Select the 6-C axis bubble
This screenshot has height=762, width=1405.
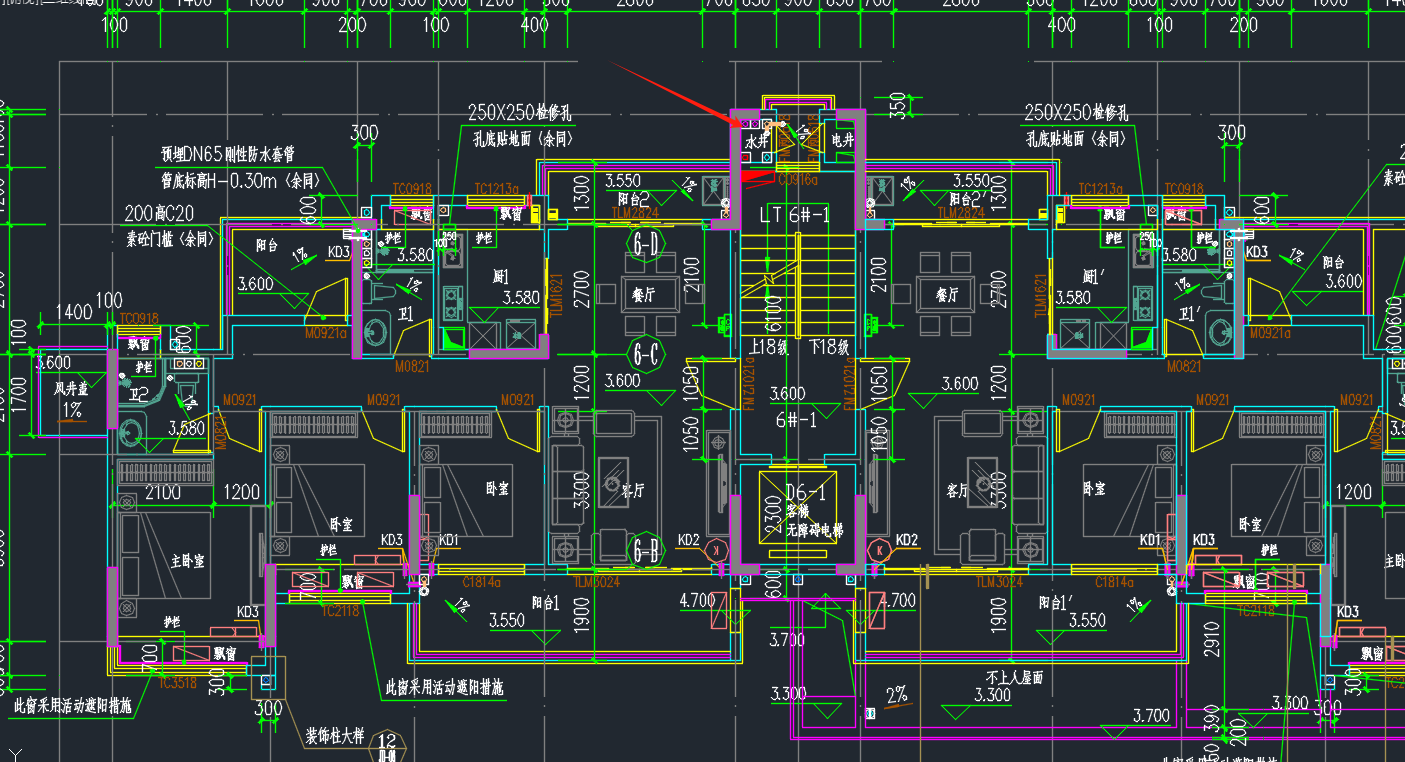645,353
